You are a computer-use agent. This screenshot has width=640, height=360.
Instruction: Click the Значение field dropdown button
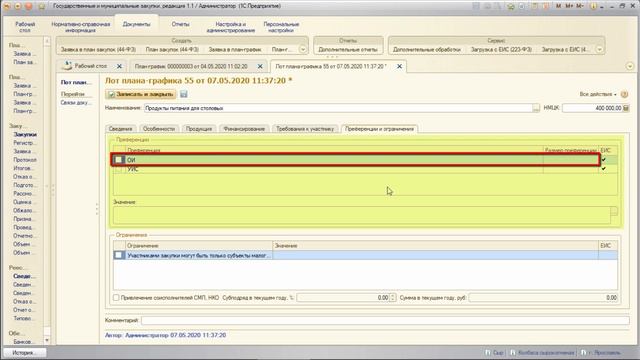(614, 211)
